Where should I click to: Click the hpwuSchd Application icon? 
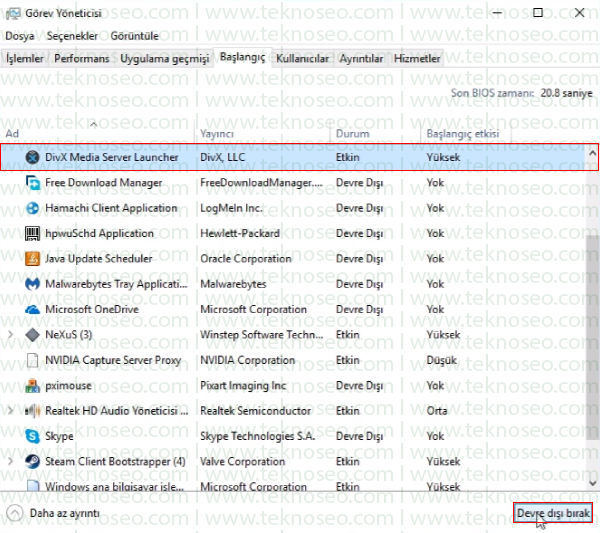pos(33,233)
